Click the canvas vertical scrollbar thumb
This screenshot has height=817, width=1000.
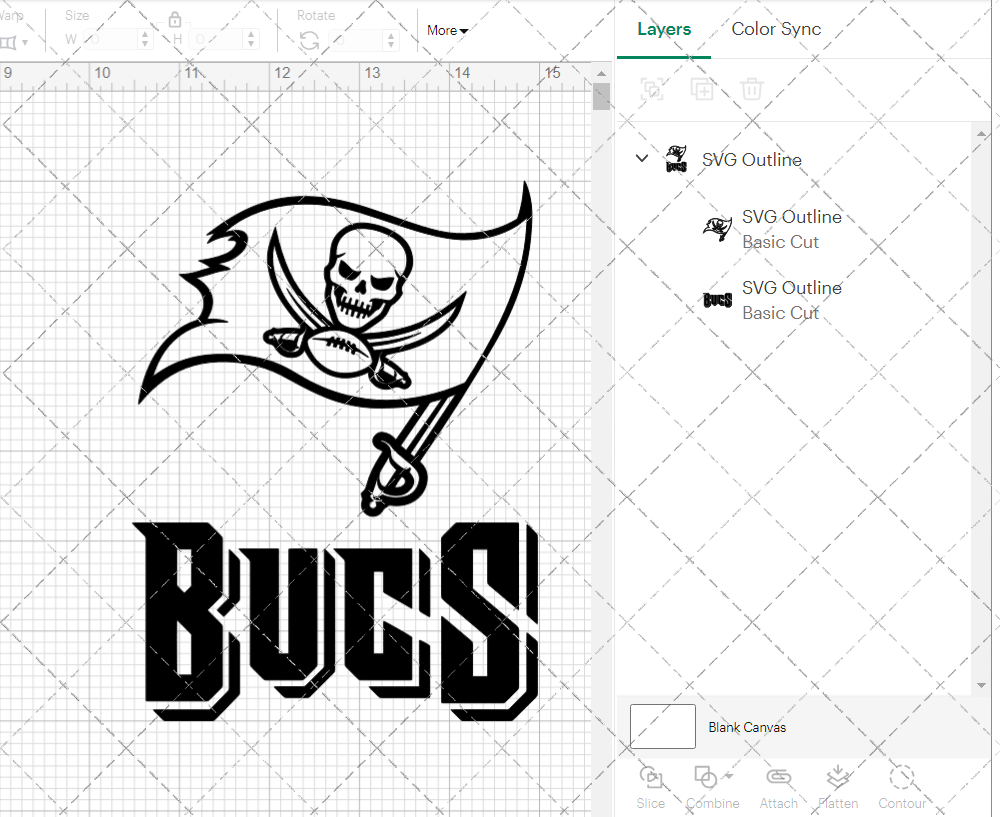(601, 98)
